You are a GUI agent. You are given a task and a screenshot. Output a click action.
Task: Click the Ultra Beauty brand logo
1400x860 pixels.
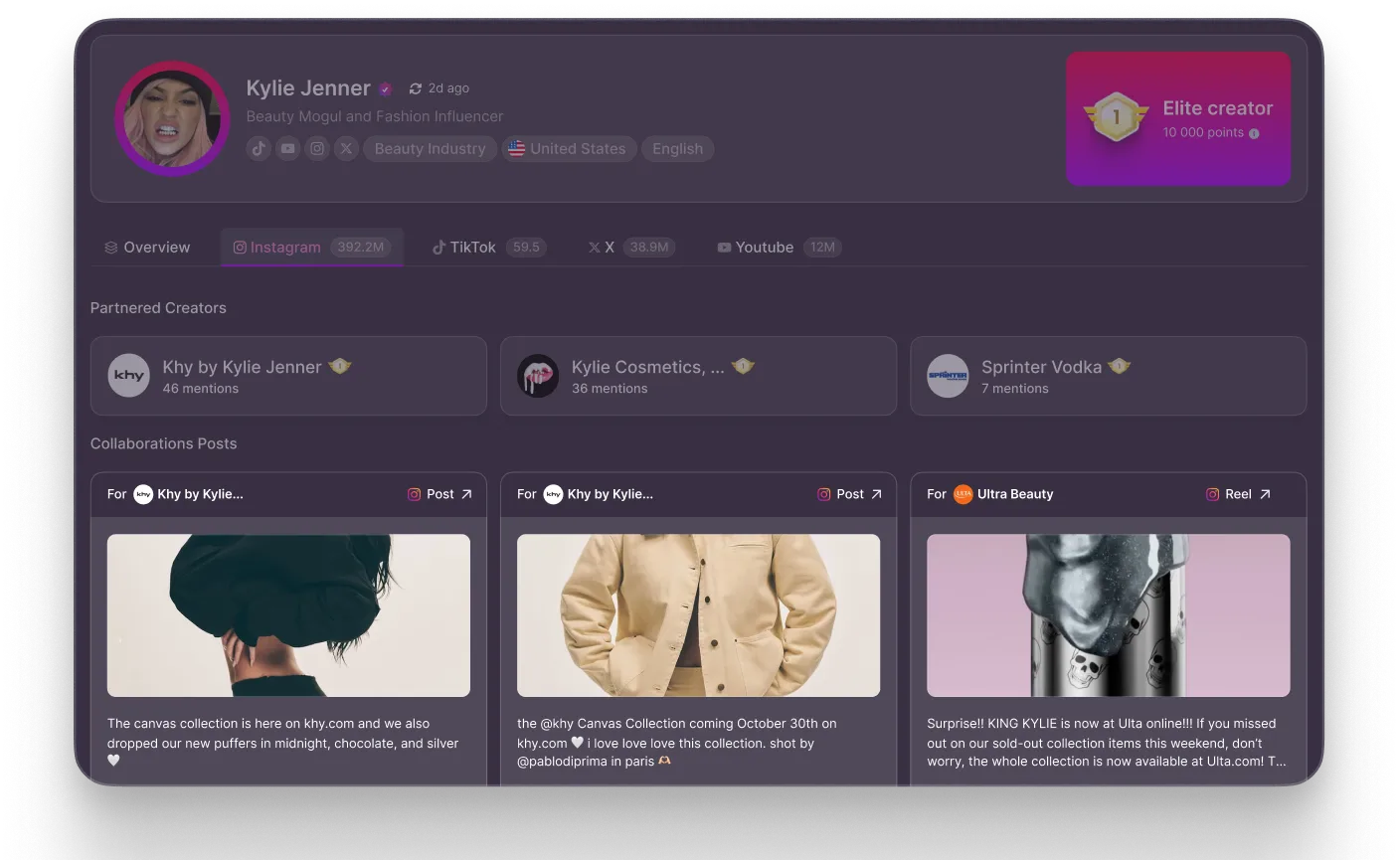pyautogui.click(x=962, y=494)
